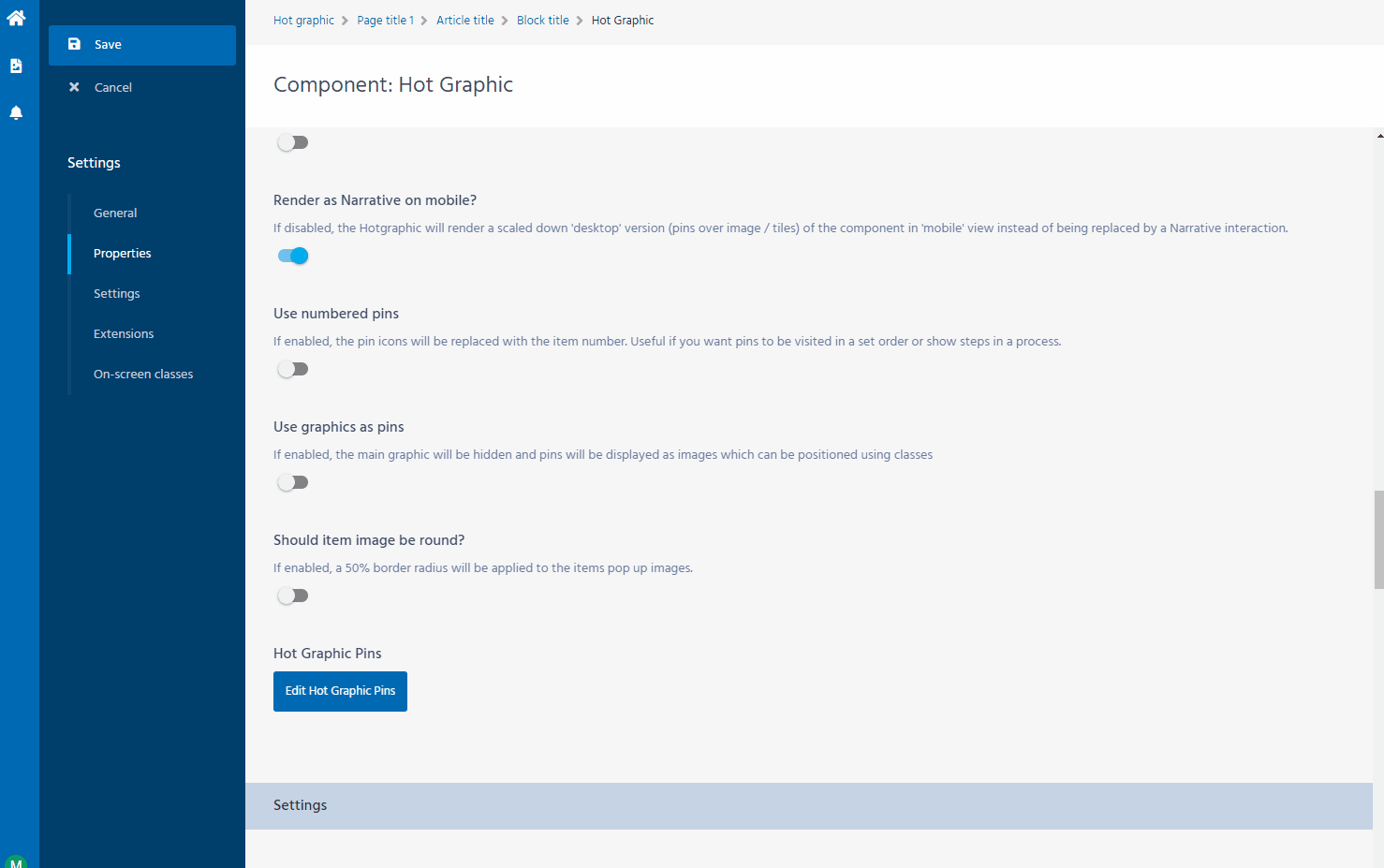Expand the Settings section at the bottom
The height and width of the screenshot is (868, 1384).
pyautogui.click(x=300, y=804)
